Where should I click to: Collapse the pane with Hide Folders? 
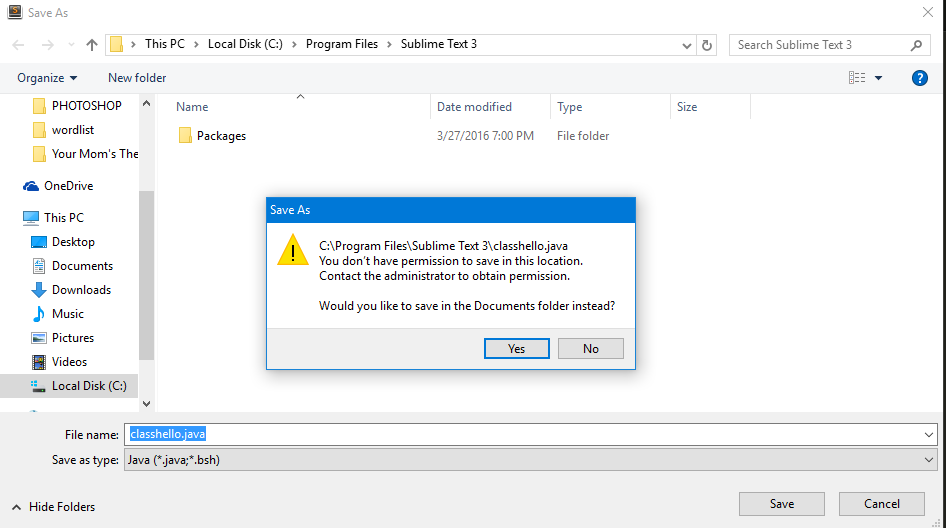[x=53, y=507]
